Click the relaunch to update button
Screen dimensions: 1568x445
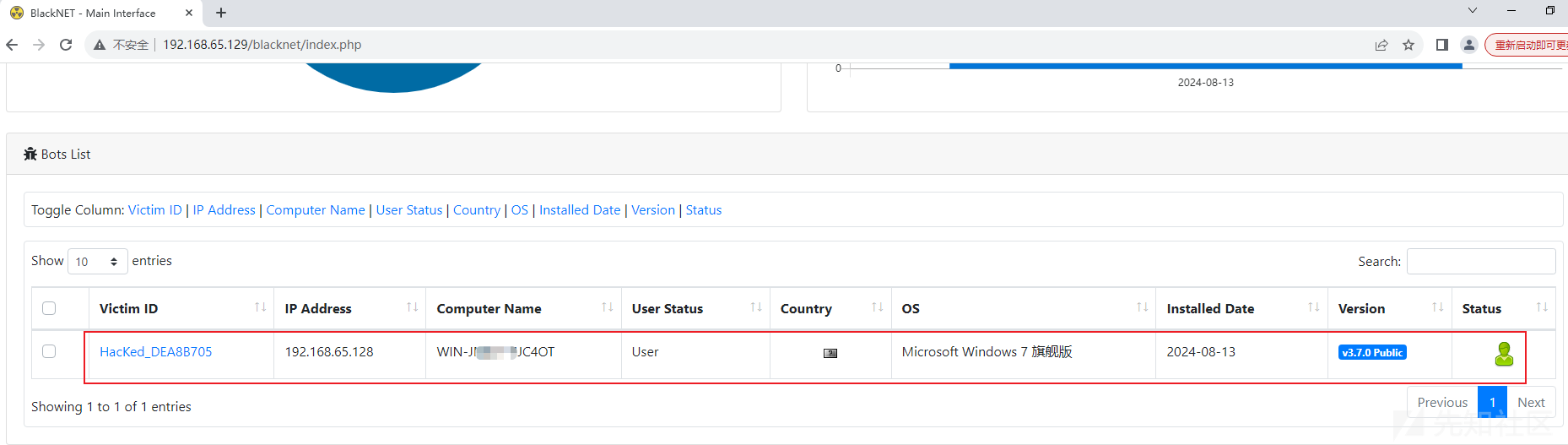point(1527,45)
